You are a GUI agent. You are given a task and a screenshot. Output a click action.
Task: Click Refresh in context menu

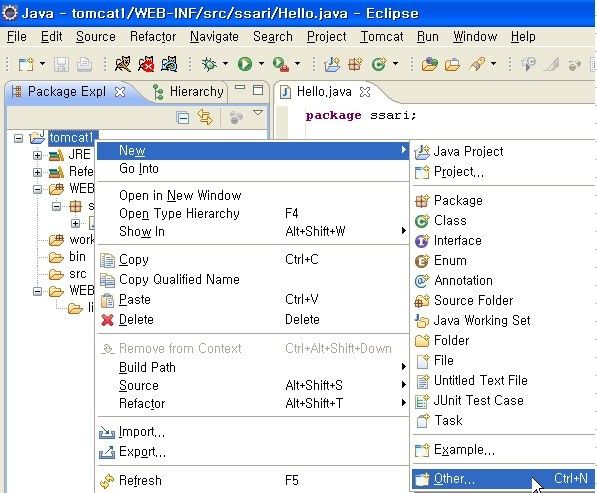coord(253,480)
